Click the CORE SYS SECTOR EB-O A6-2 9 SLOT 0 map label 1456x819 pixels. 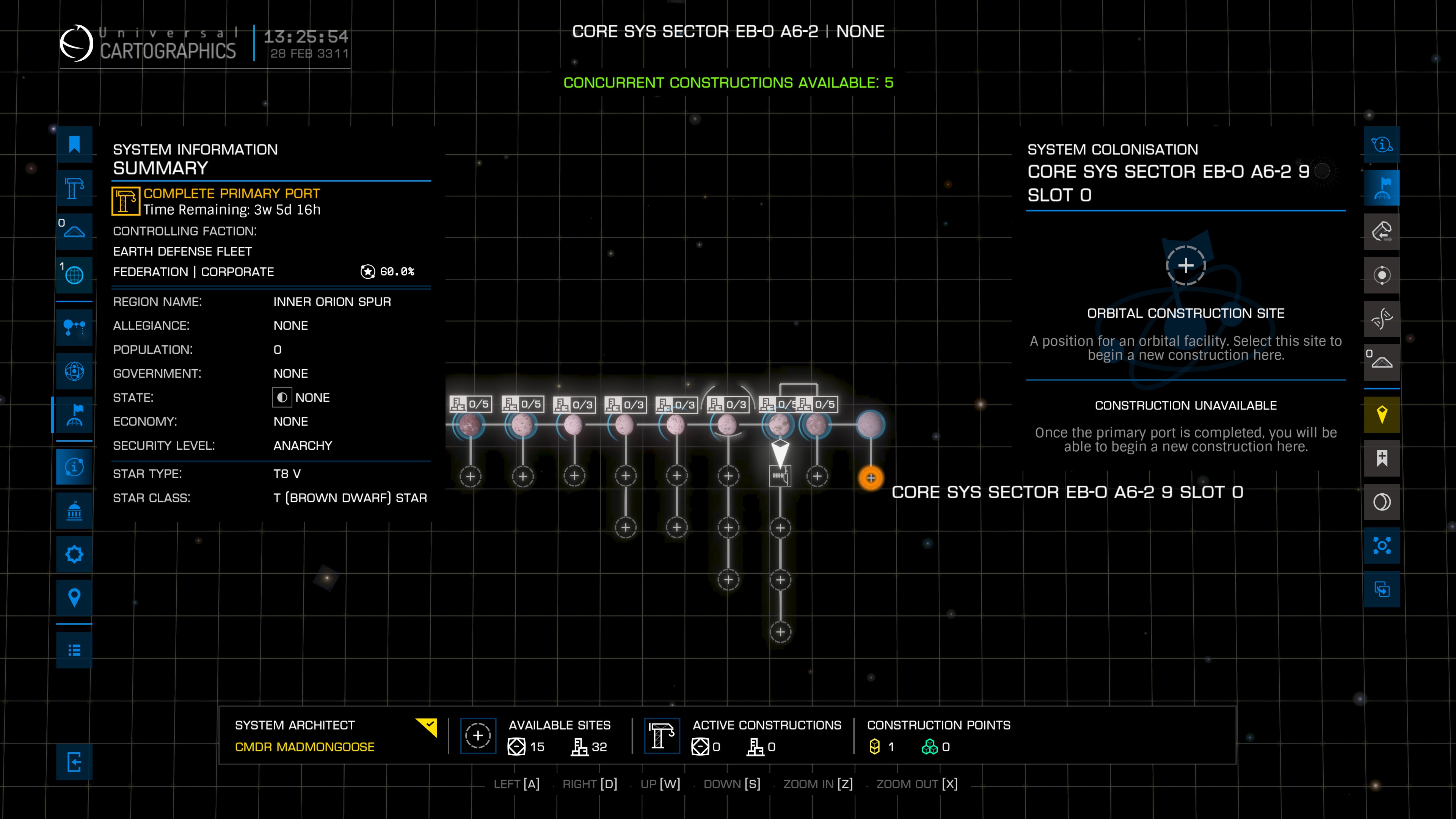[1067, 492]
